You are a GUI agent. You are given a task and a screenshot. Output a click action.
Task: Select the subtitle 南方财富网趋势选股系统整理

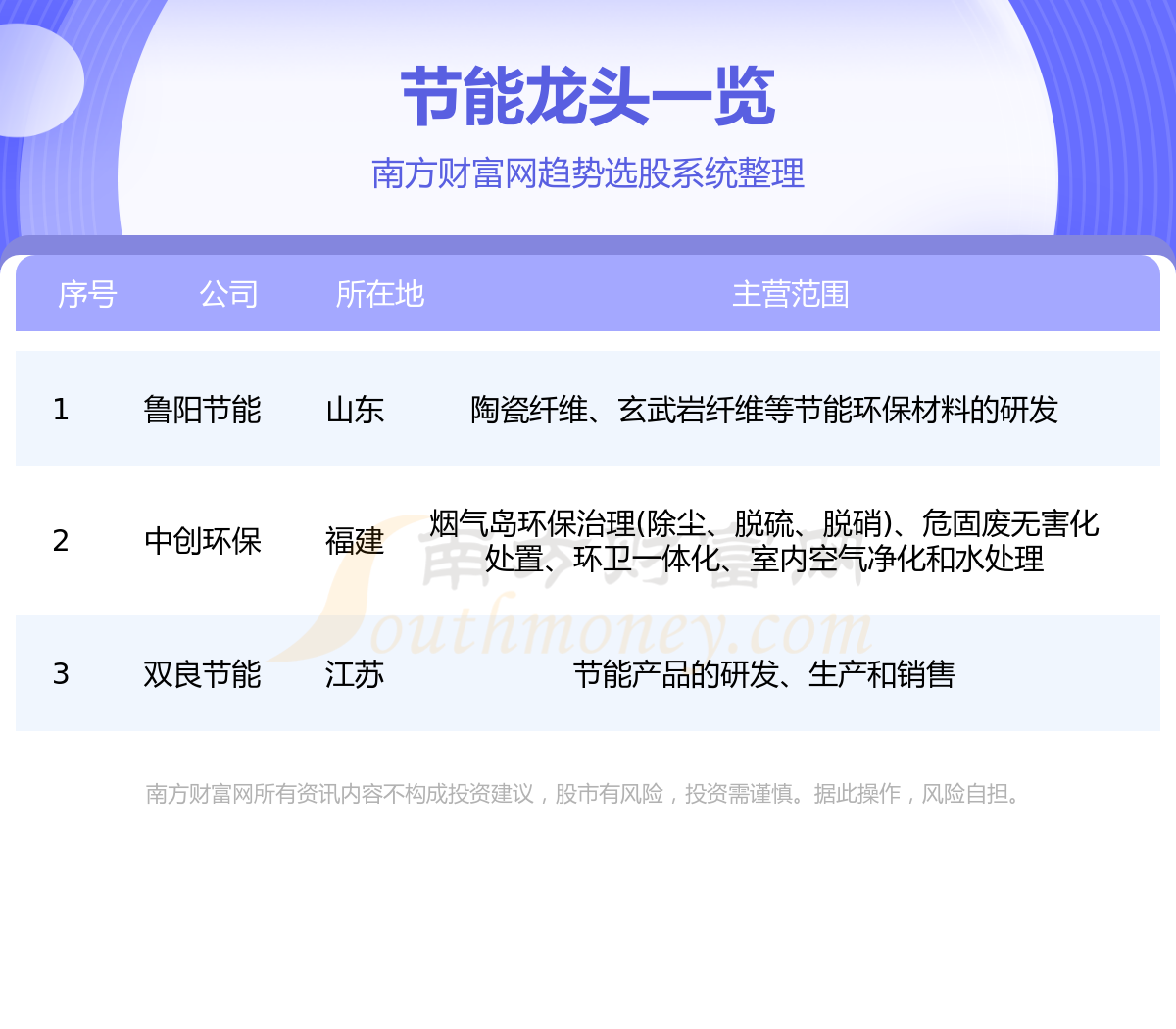pyautogui.click(x=588, y=173)
